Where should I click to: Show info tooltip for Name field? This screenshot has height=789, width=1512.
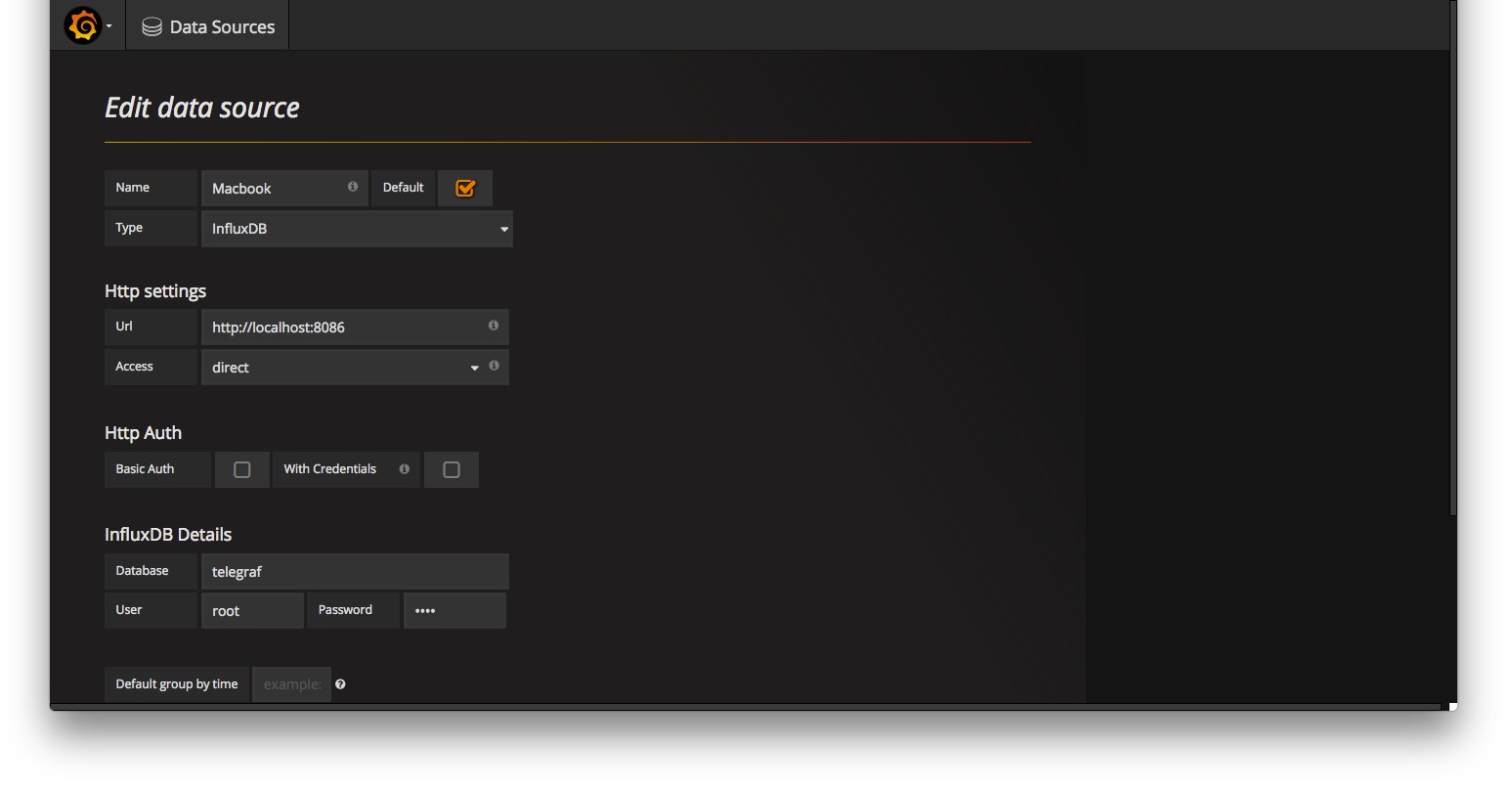pyautogui.click(x=353, y=187)
